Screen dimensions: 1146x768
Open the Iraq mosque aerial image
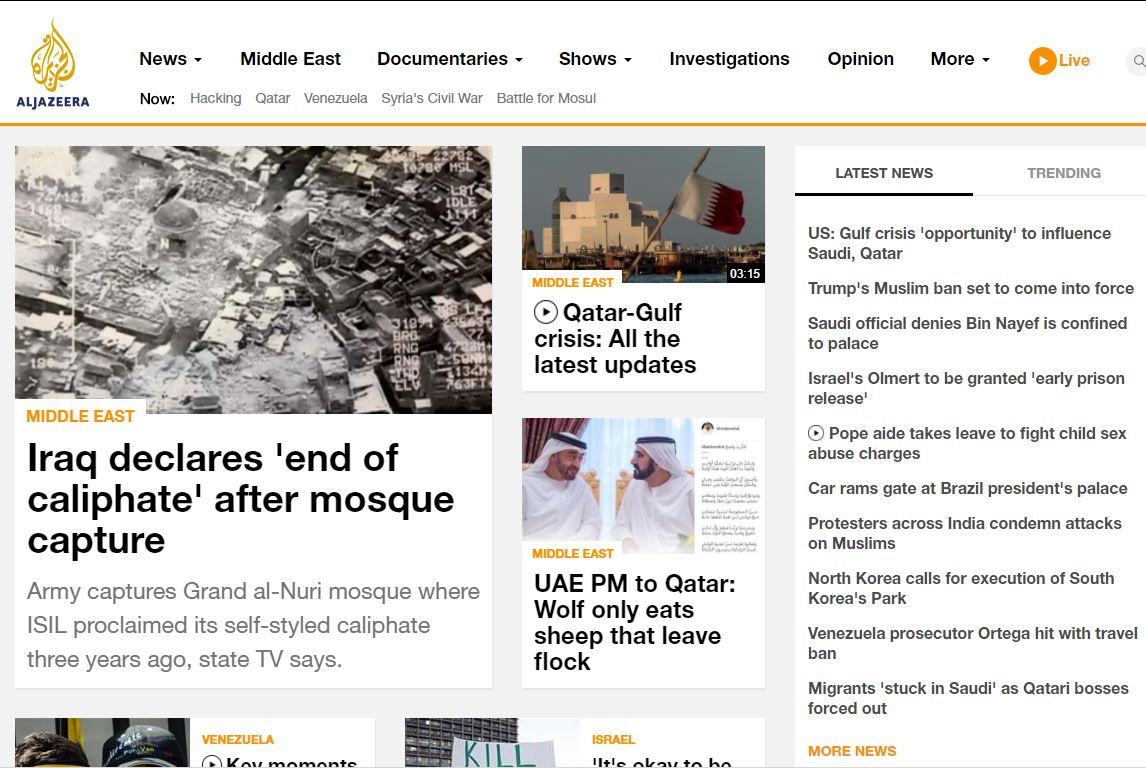pyautogui.click(x=253, y=280)
